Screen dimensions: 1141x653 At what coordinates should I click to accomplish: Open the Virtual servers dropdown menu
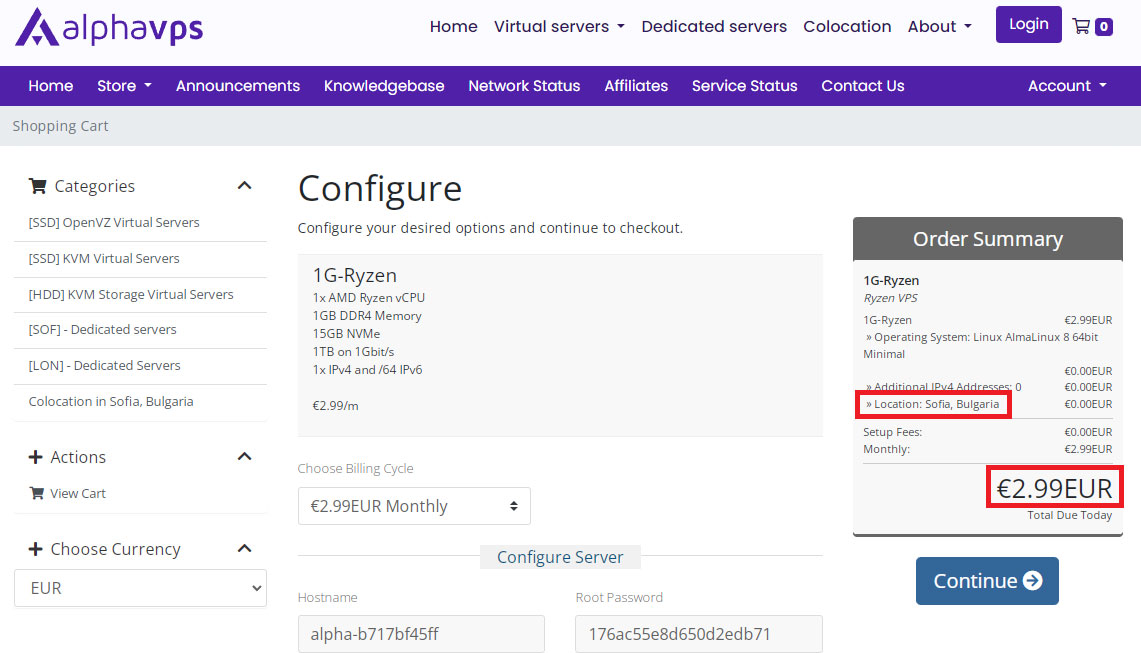(x=559, y=26)
